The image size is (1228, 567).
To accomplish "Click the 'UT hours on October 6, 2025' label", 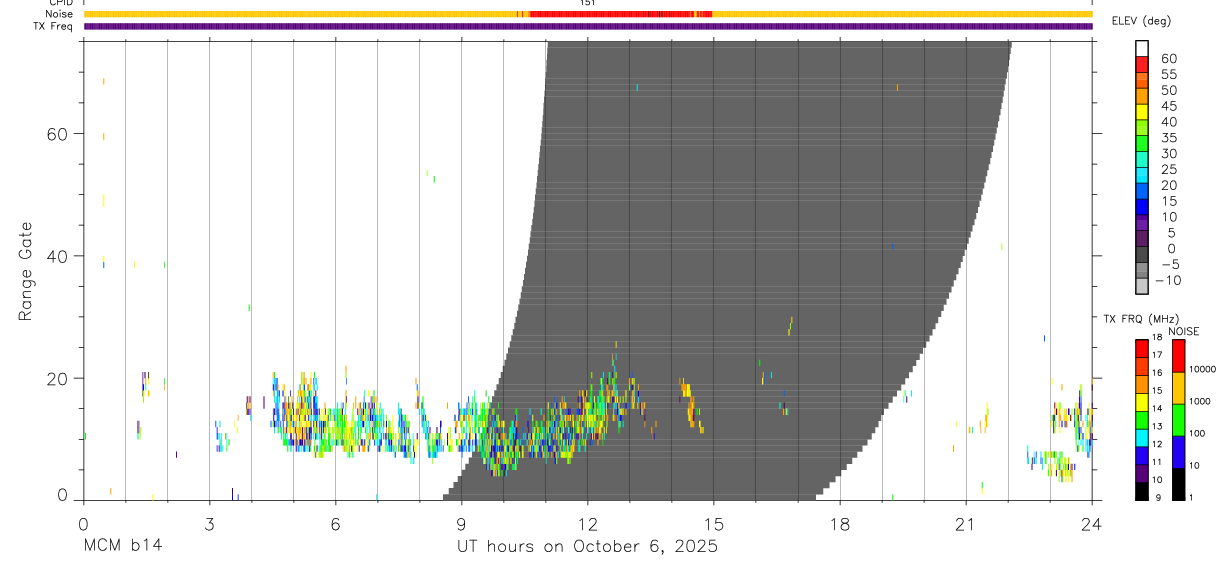I will pyautogui.click(x=587, y=547).
